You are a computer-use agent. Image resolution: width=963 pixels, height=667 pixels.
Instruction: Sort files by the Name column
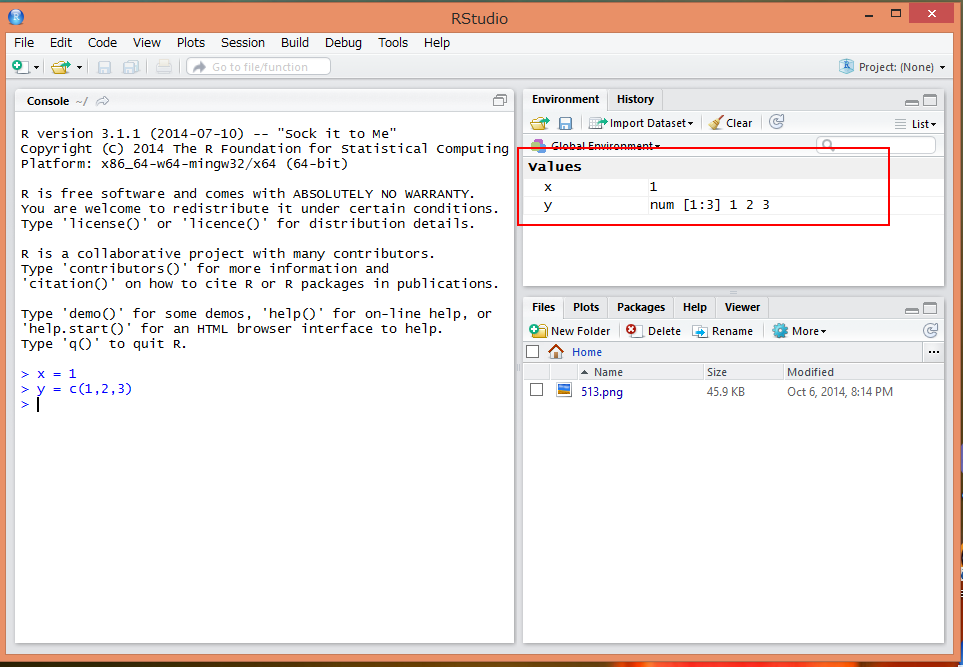[640, 372]
